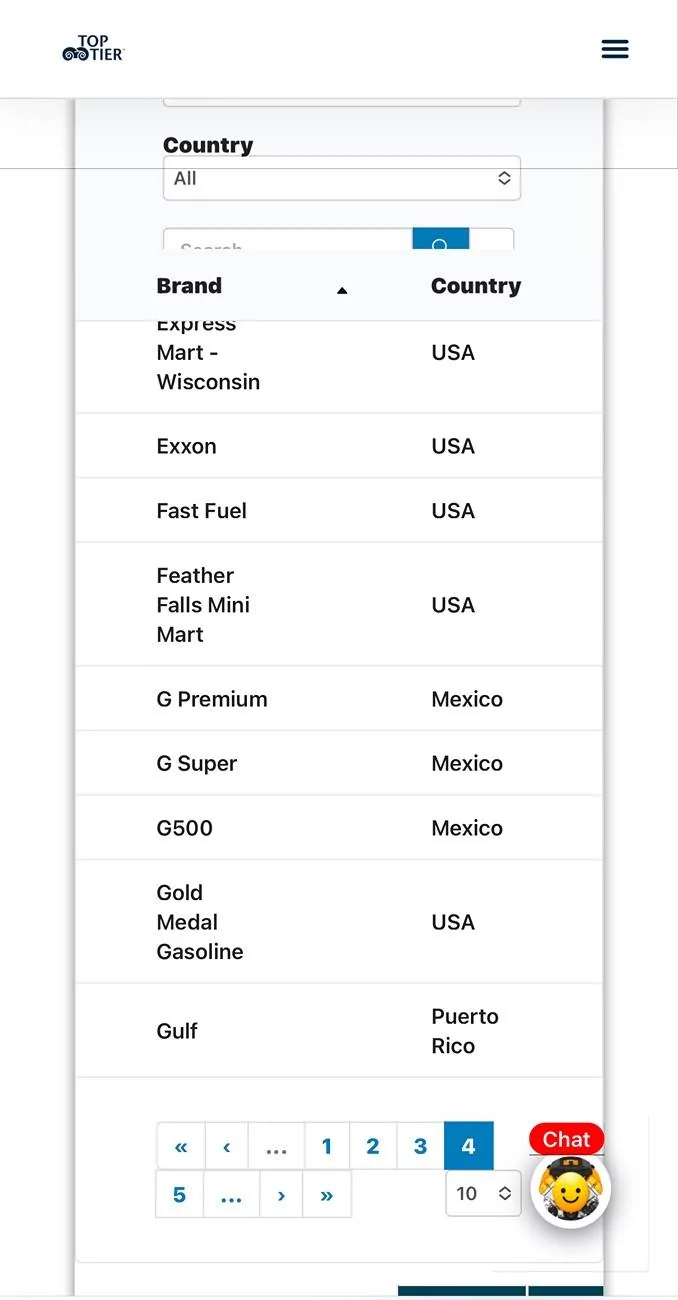Viewport: 678px width, 1300px height.
Task: Click the sort arrow on Brand column
Action: point(342,290)
